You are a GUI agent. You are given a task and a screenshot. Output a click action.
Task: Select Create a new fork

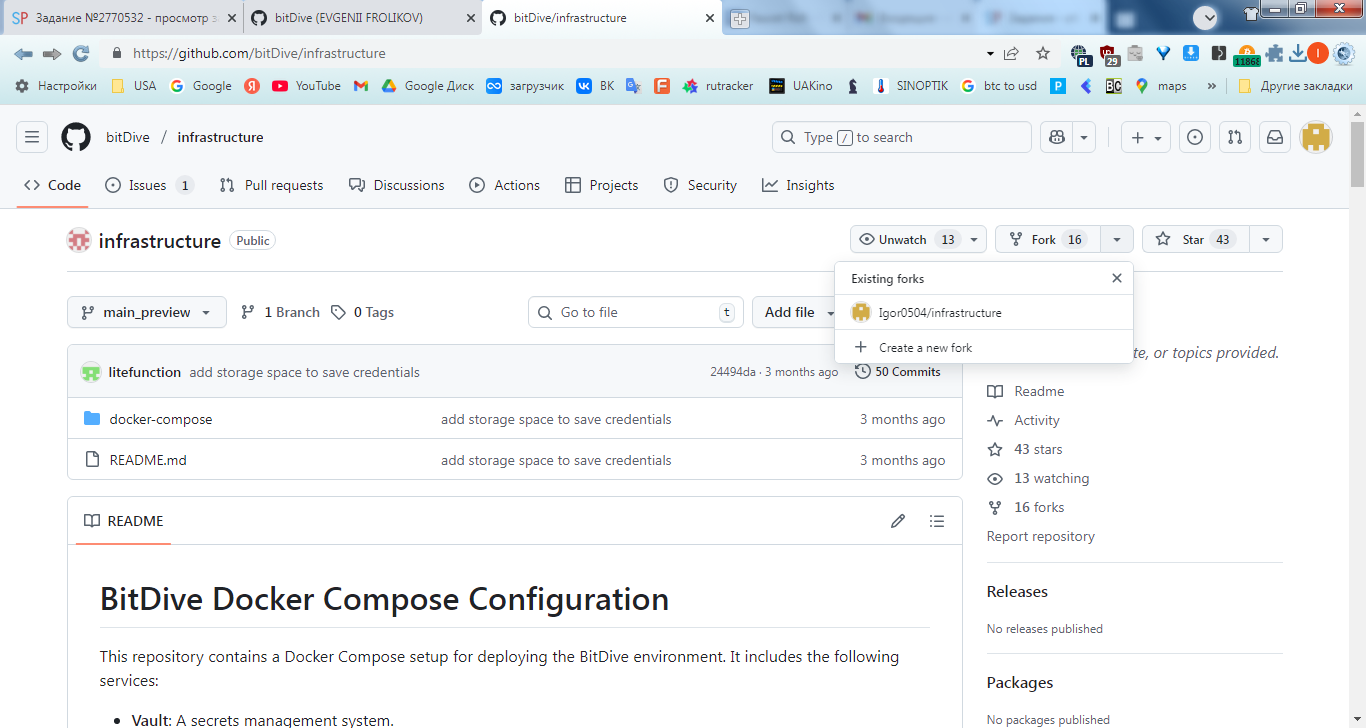(x=925, y=347)
